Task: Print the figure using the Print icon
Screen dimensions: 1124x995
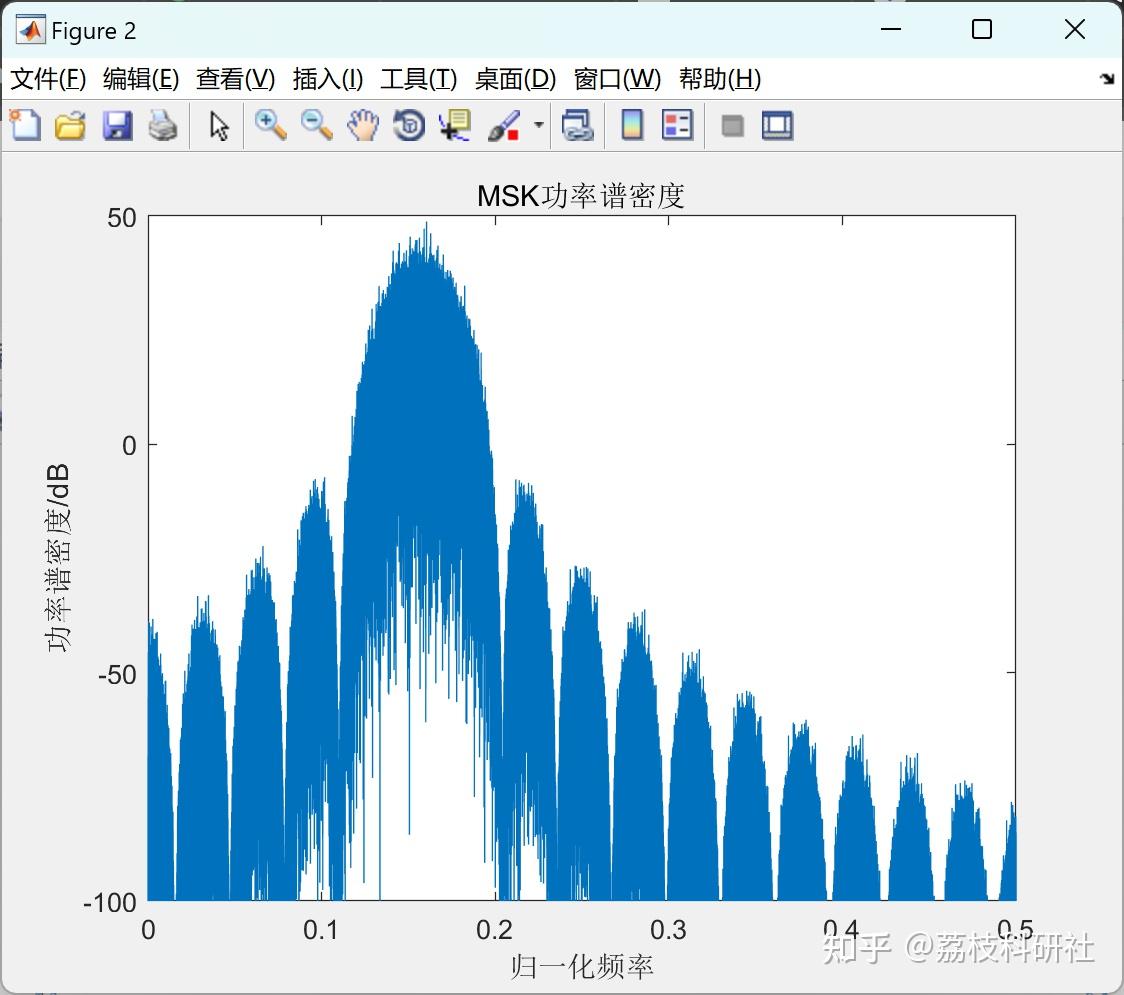Action: pyautogui.click(x=163, y=126)
